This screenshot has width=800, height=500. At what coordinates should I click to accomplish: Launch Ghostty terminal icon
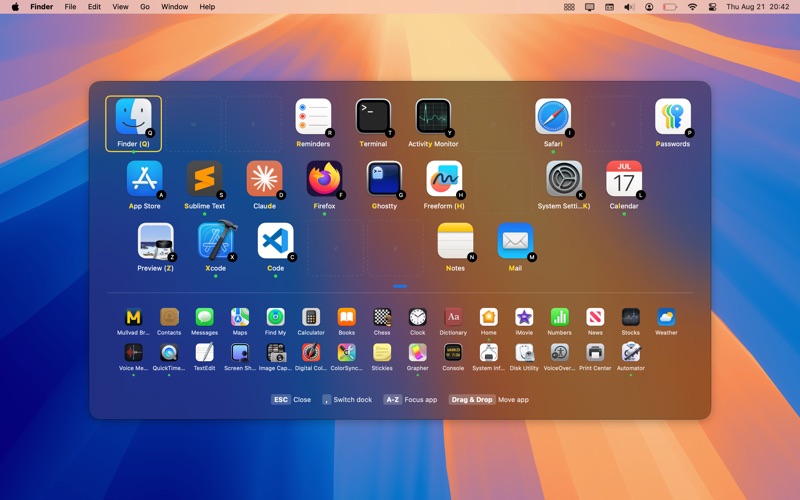(x=384, y=179)
